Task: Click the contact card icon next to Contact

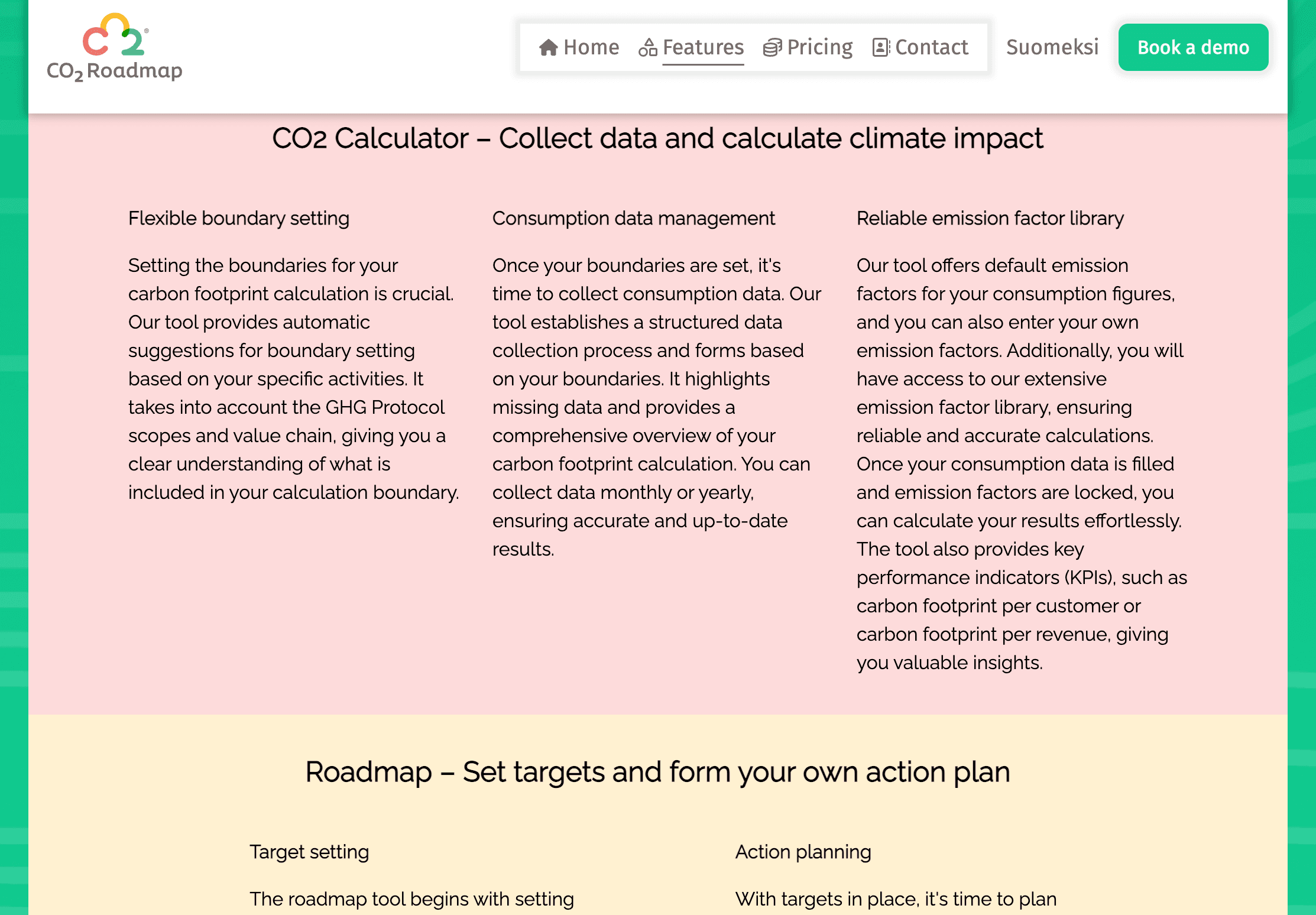Action: 881,47
